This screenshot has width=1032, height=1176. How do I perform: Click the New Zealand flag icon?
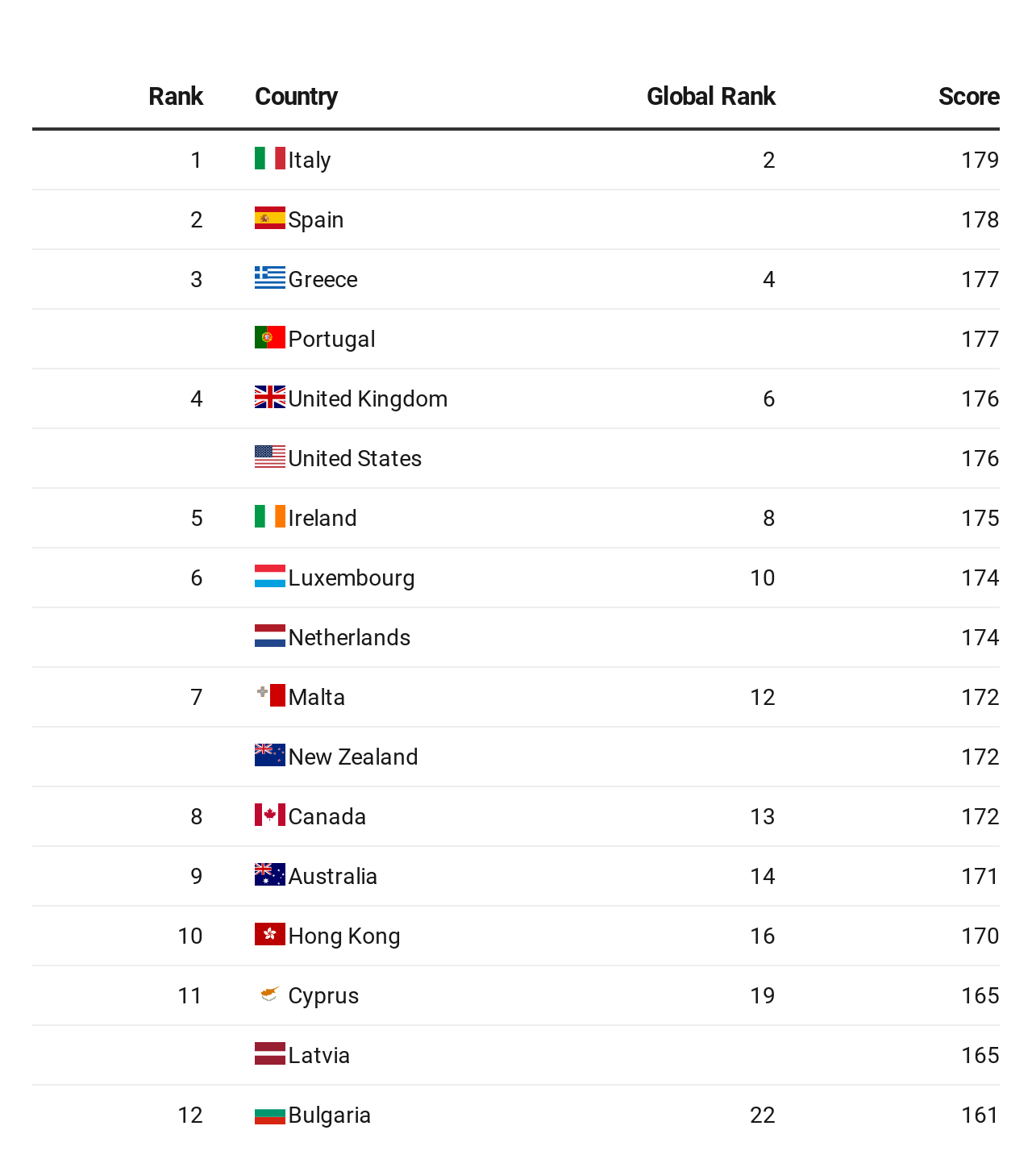click(x=269, y=755)
